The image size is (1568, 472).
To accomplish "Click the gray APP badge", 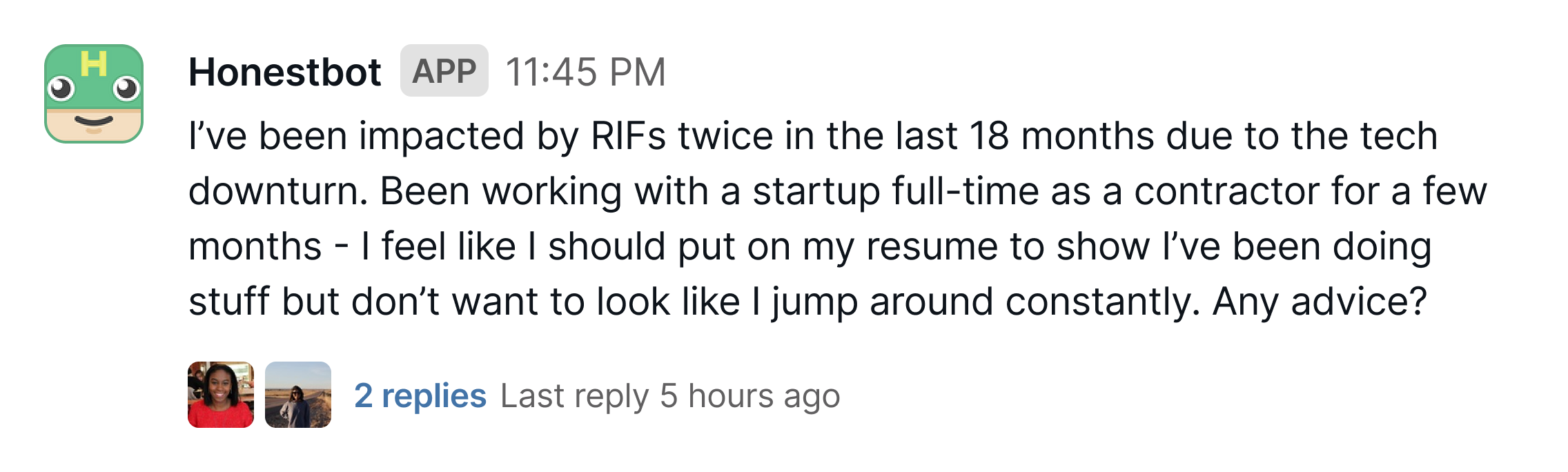I will 444,71.
